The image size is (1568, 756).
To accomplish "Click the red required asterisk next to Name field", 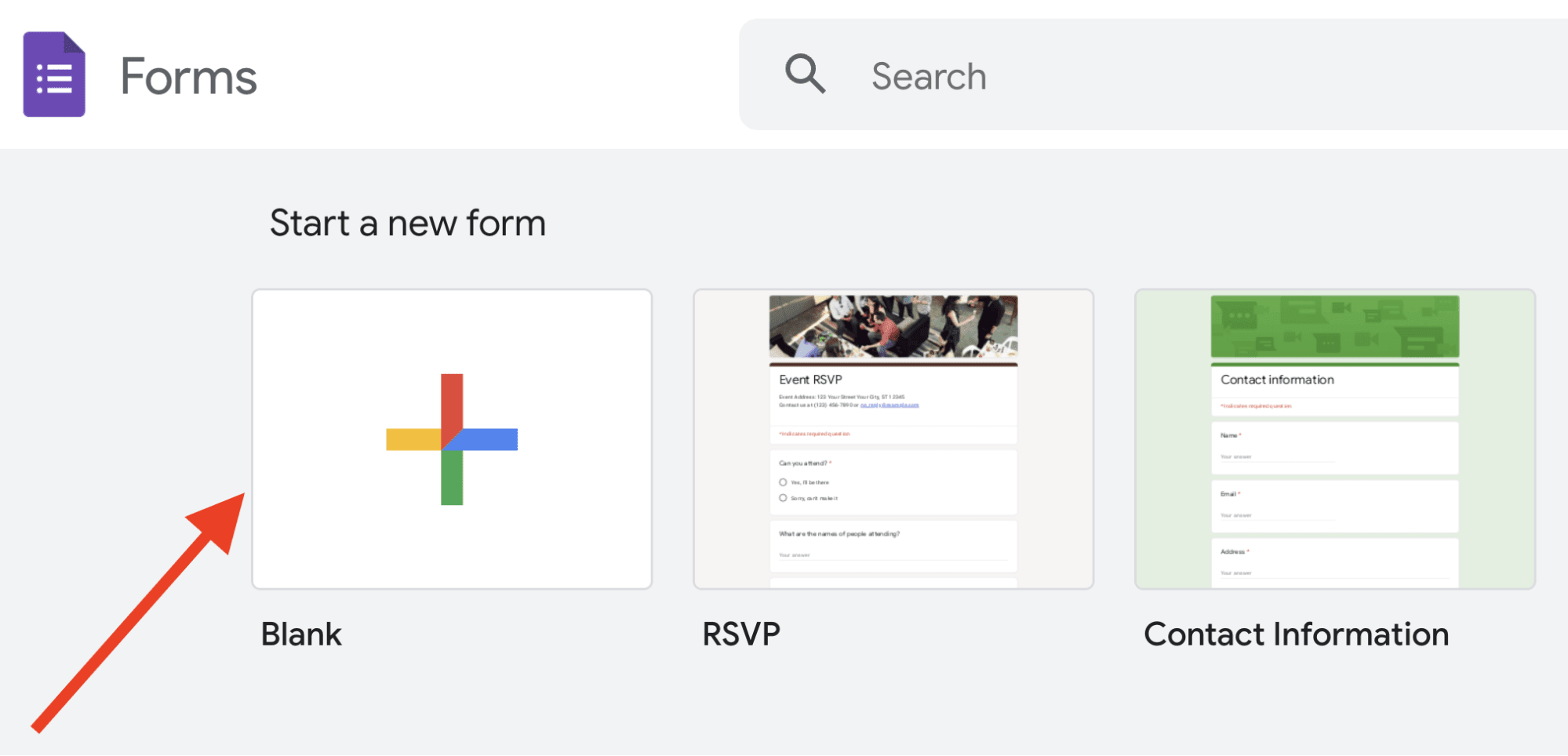I will click(x=1240, y=435).
